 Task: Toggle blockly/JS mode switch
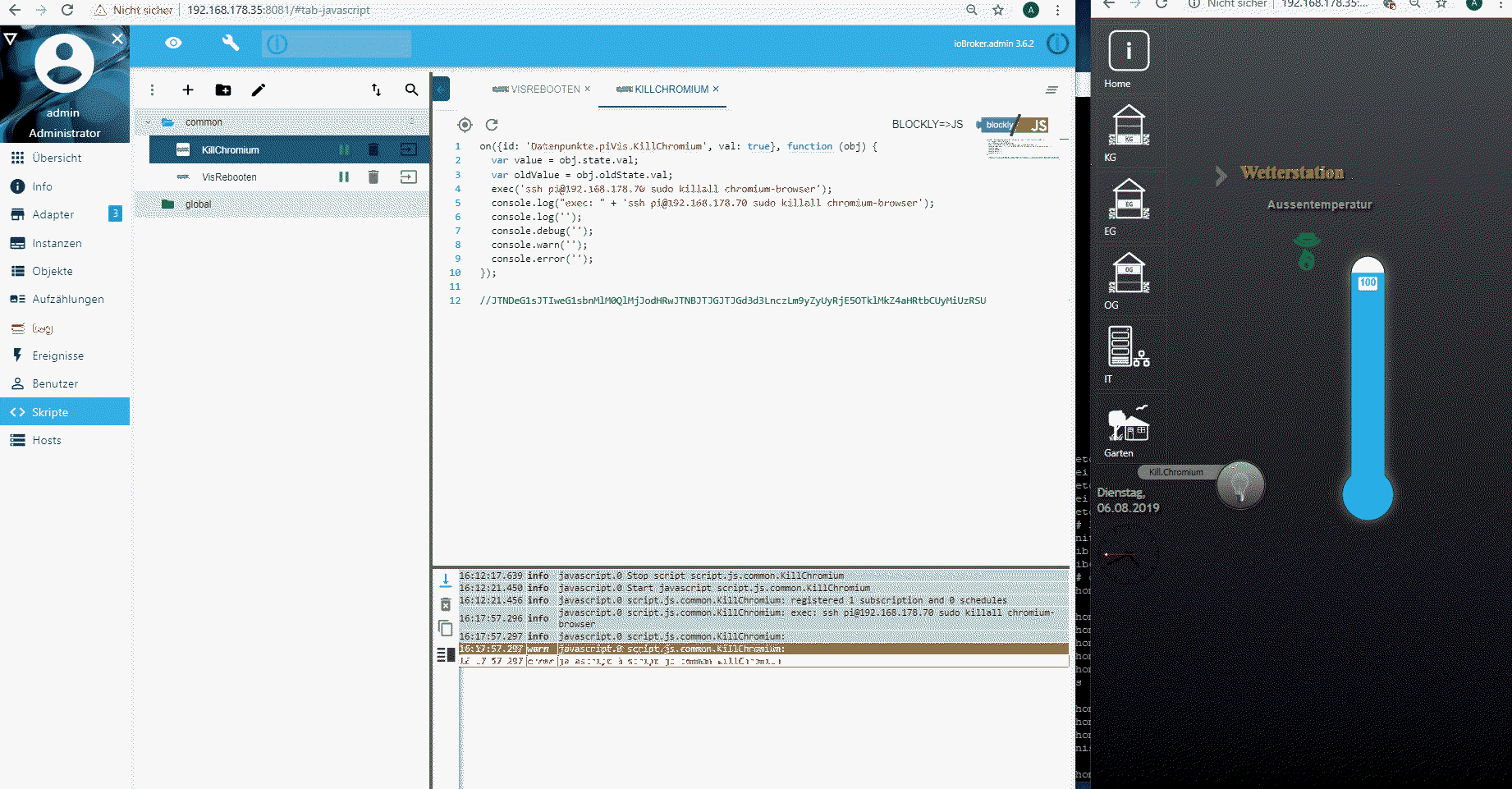click(1012, 125)
